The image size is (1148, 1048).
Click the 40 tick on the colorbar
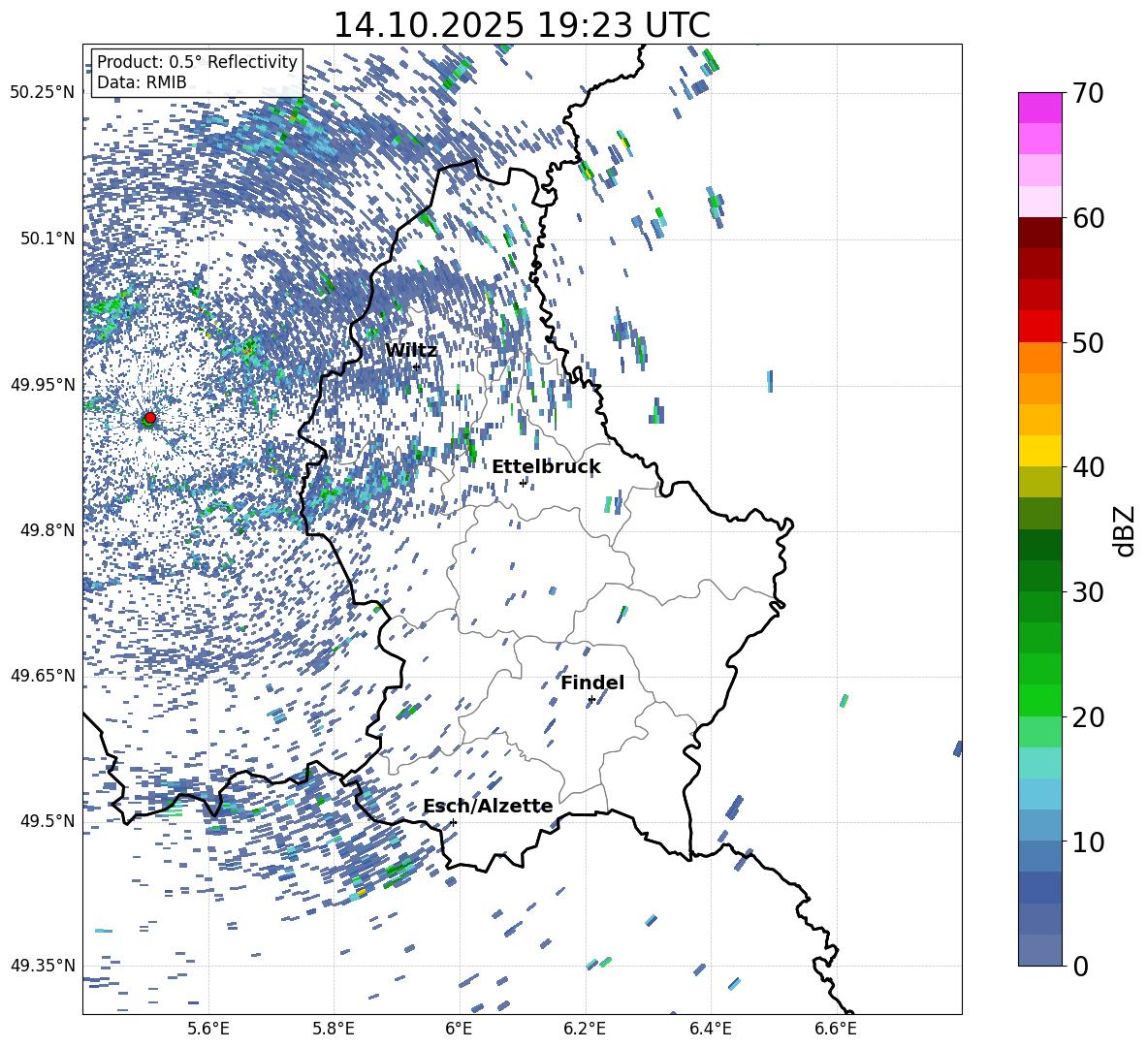point(1088,467)
